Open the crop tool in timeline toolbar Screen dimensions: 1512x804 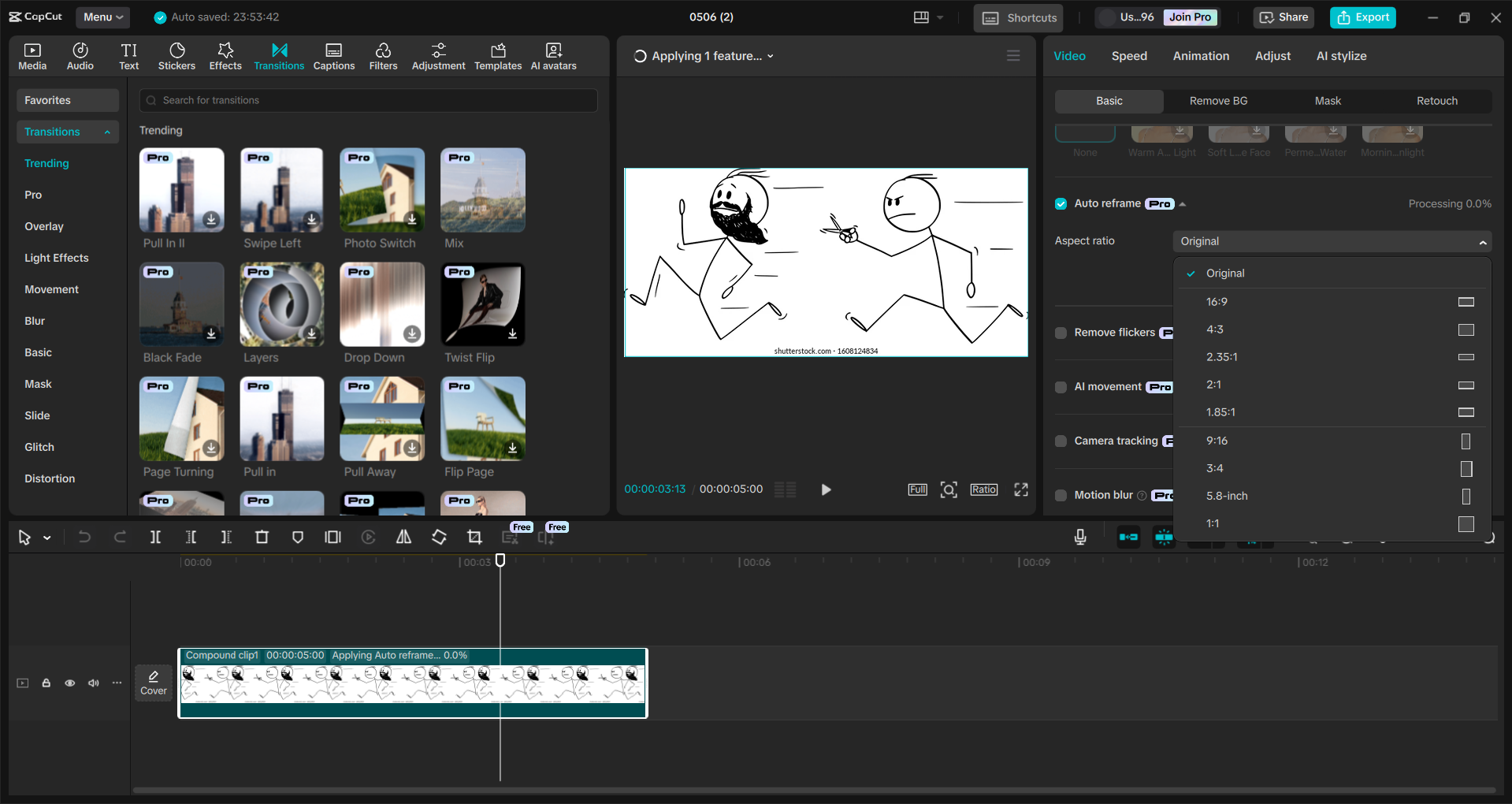click(x=474, y=537)
